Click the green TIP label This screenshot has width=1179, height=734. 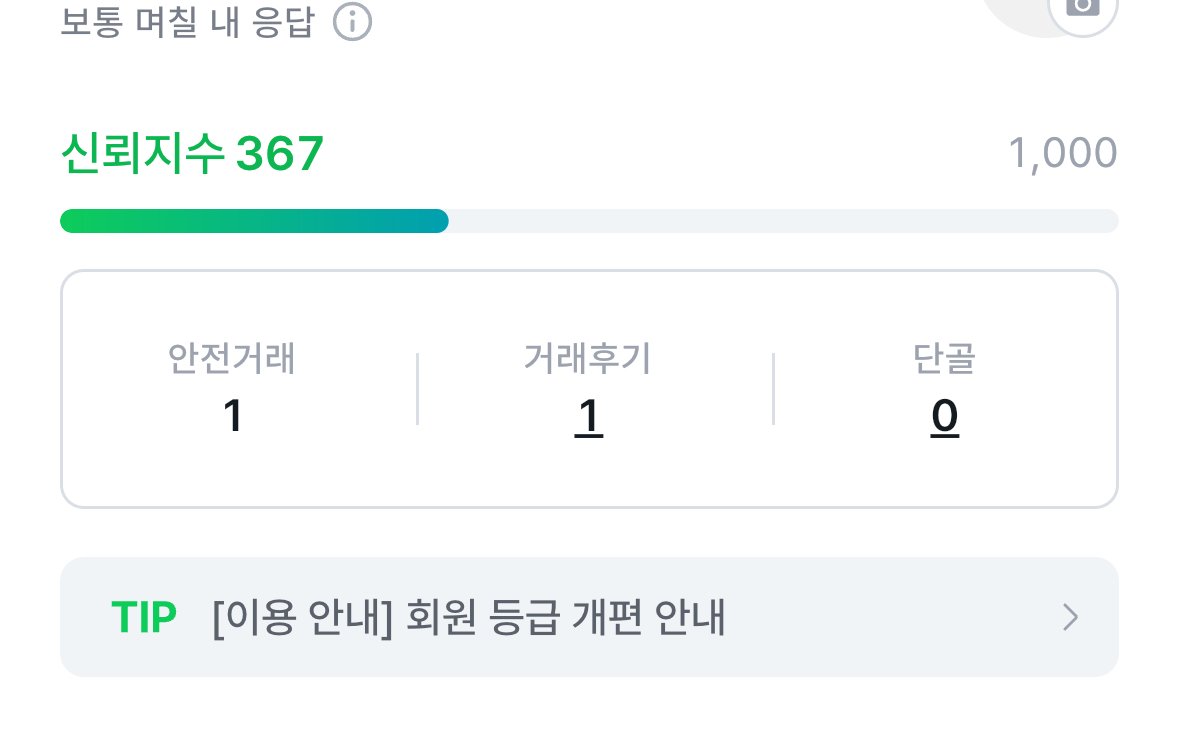[x=144, y=618]
